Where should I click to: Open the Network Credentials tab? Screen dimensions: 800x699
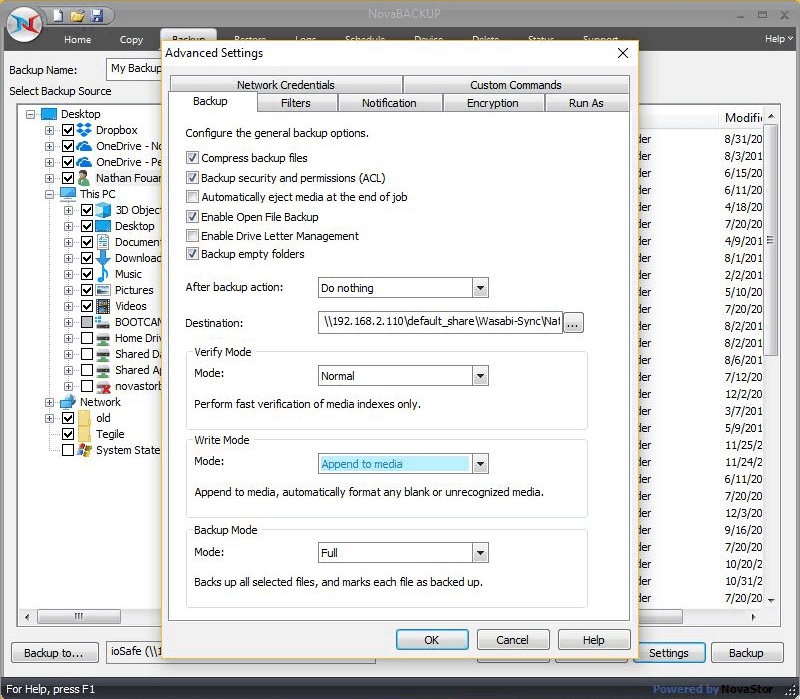(286, 85)
